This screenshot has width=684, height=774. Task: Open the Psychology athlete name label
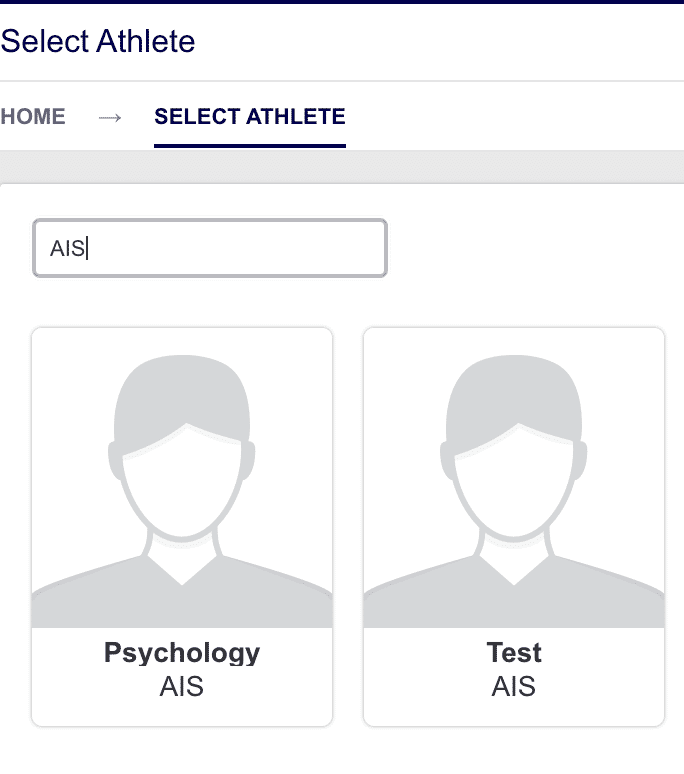click(182, 653)
